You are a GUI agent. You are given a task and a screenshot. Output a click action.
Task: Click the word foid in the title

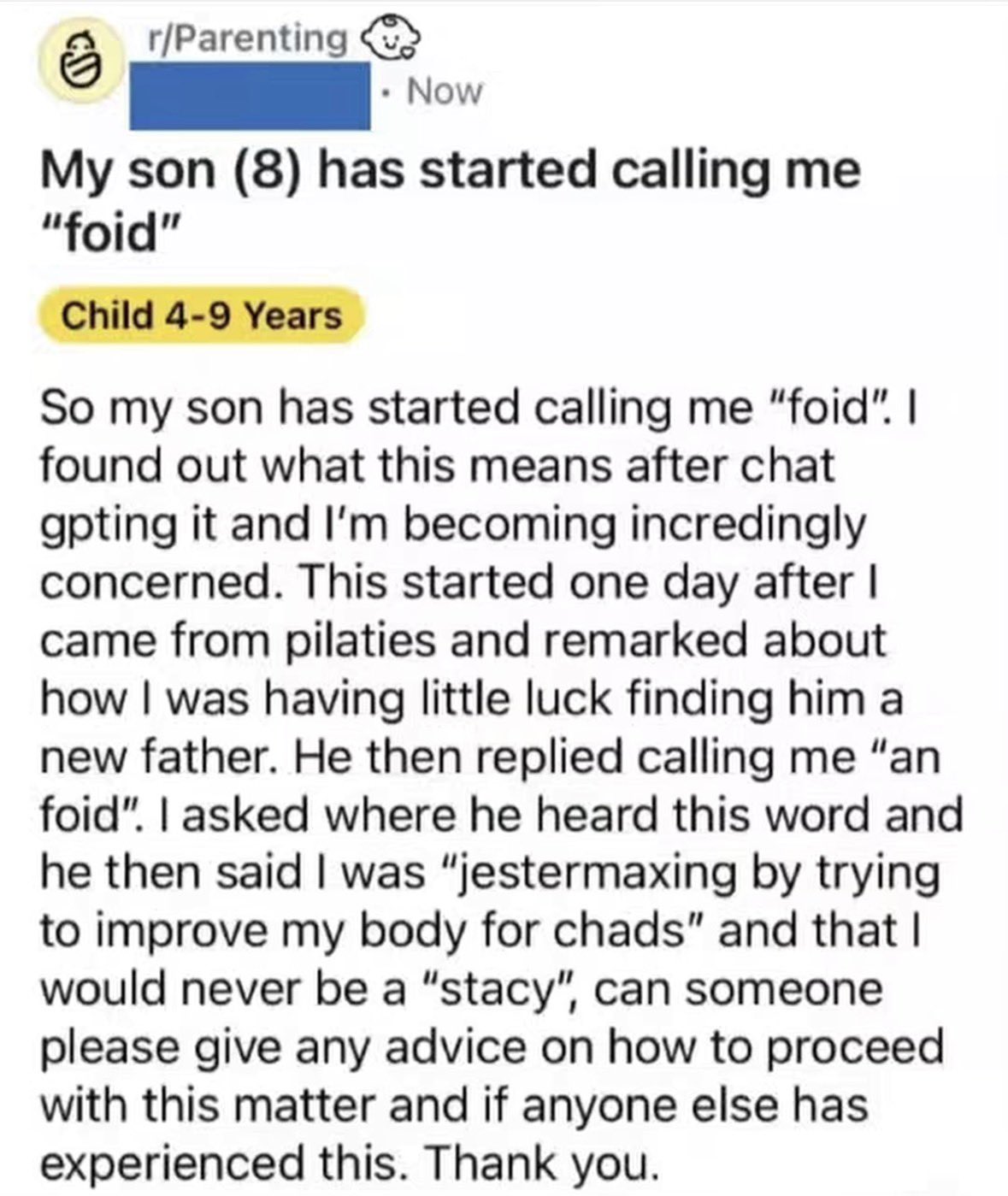click(x=111, y=225)
